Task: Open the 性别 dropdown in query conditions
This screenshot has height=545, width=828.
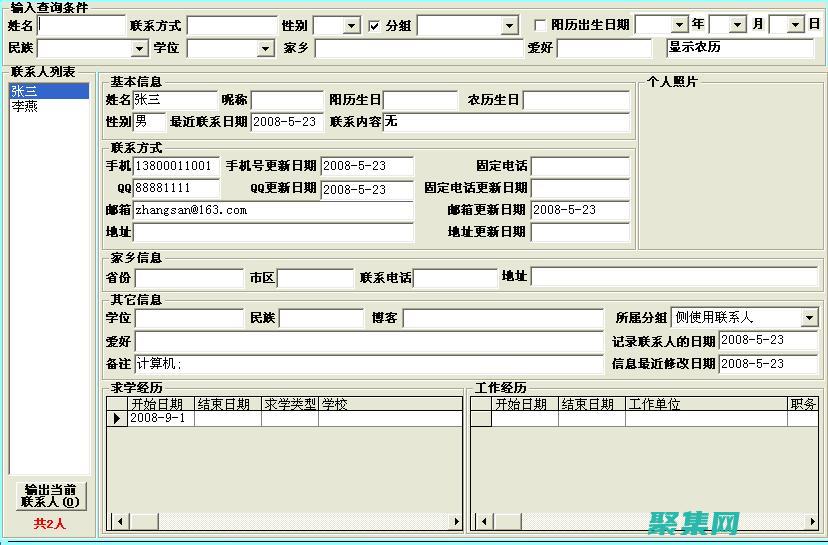Action: point(351,26)
